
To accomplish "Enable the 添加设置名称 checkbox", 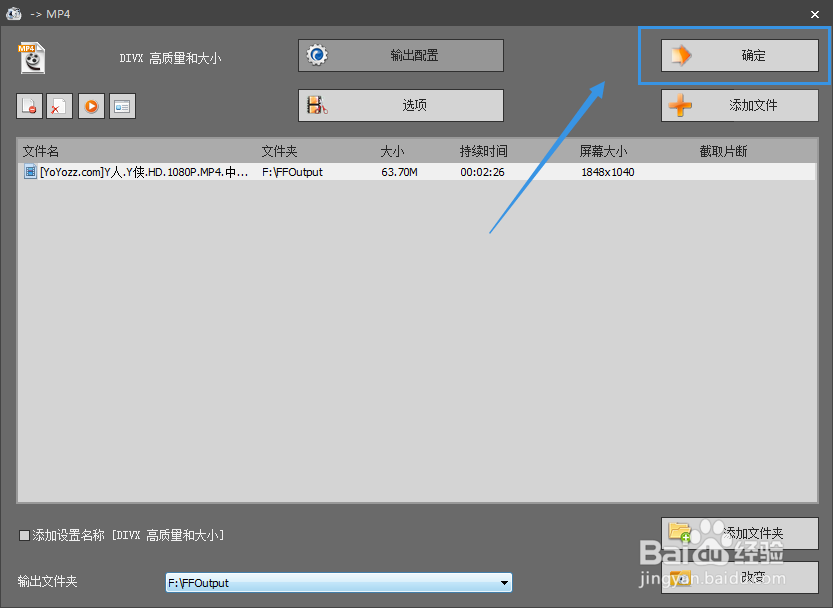I will tap(24, 535).
